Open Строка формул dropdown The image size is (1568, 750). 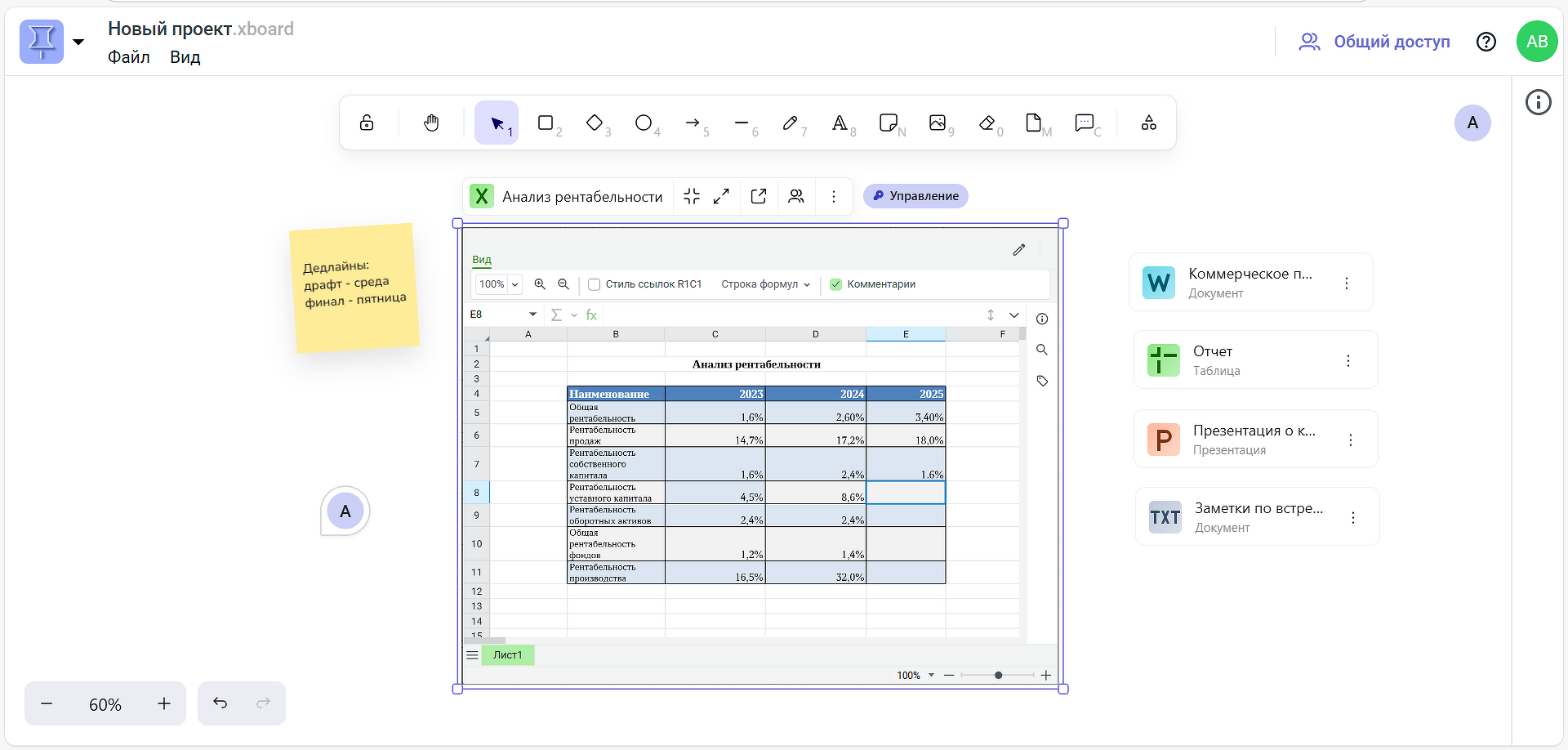pos(765,284)
